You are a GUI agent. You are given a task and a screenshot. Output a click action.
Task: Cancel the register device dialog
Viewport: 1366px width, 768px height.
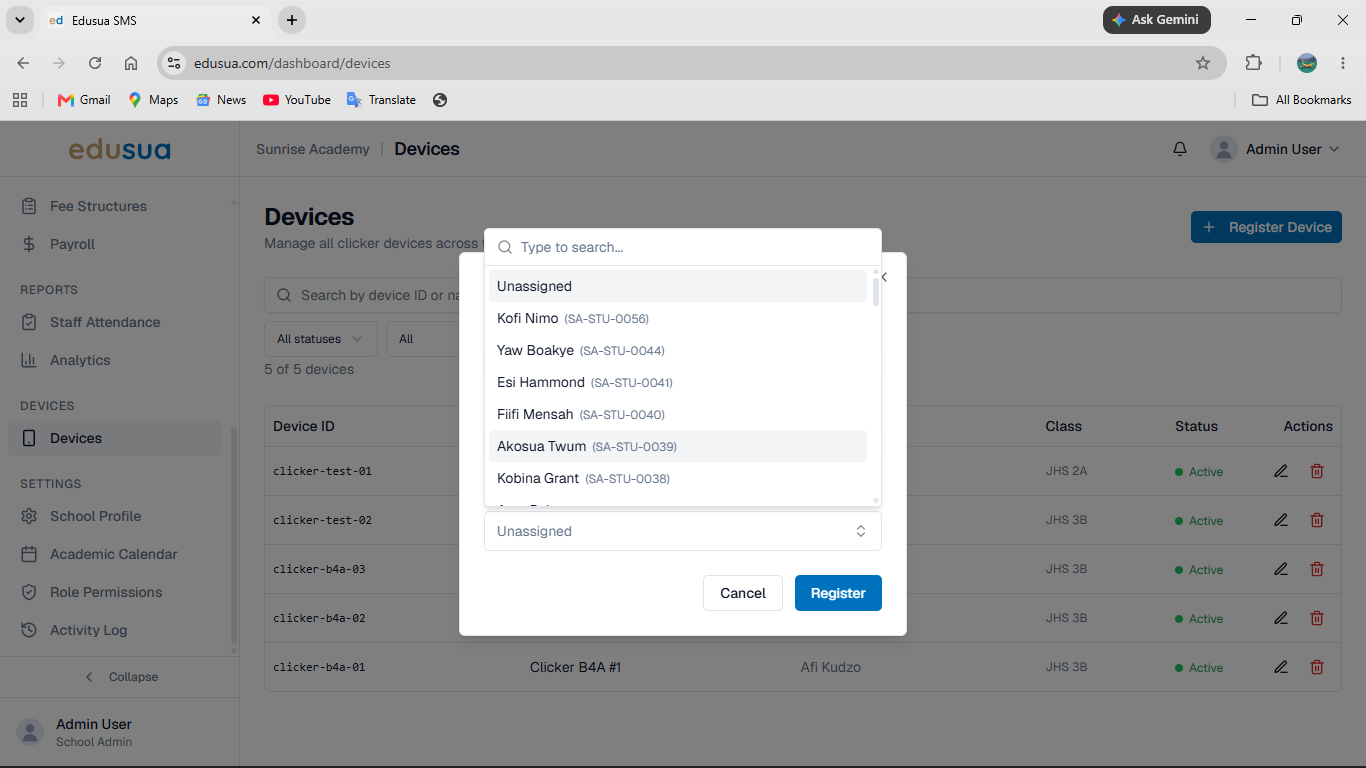click(x=743, y=593)
